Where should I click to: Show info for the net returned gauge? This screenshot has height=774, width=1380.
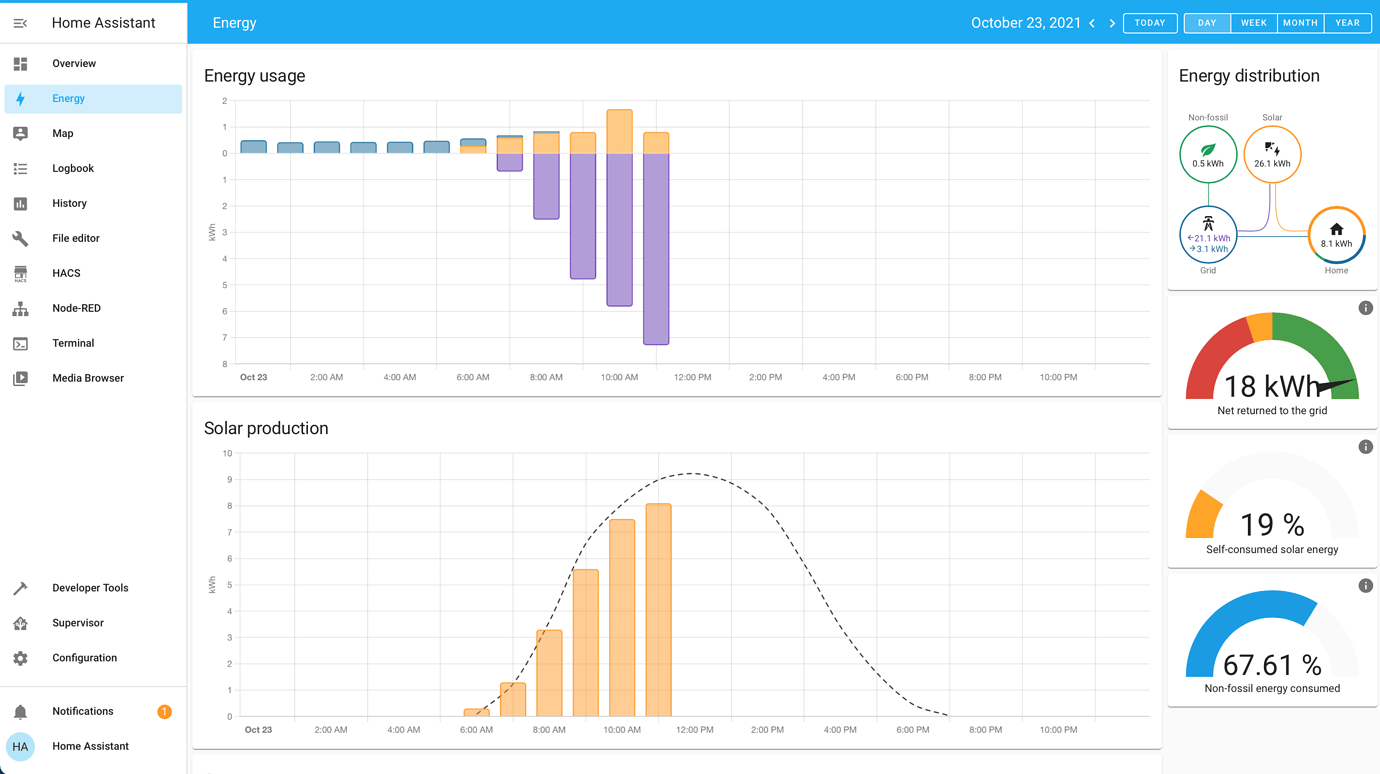pos(1366,308)
